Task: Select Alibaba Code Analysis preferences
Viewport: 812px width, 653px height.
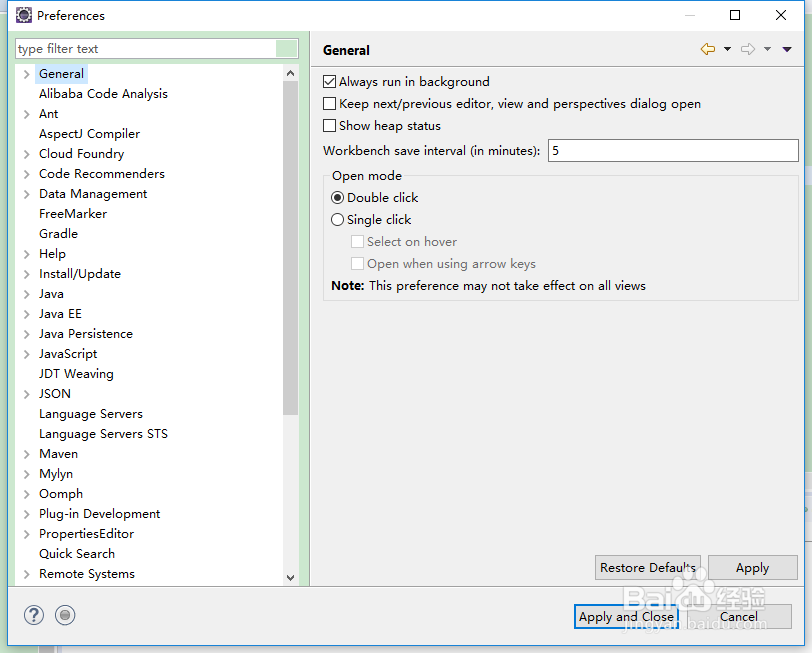Action: pos(103,94)
